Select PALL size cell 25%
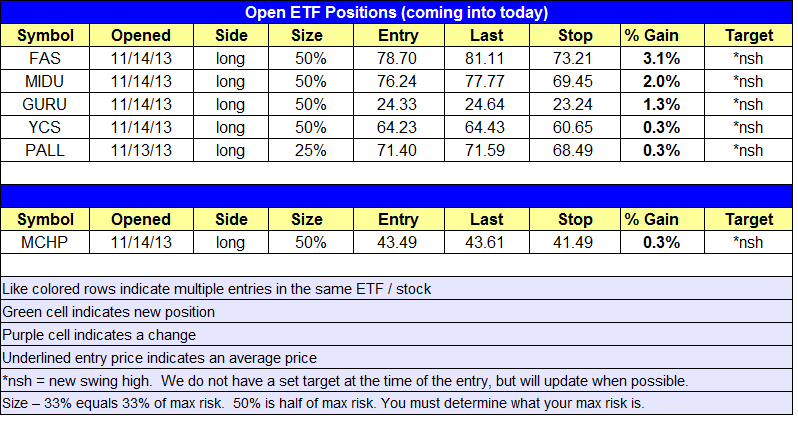This screenshot has height=430, width=798. (310, 151)
